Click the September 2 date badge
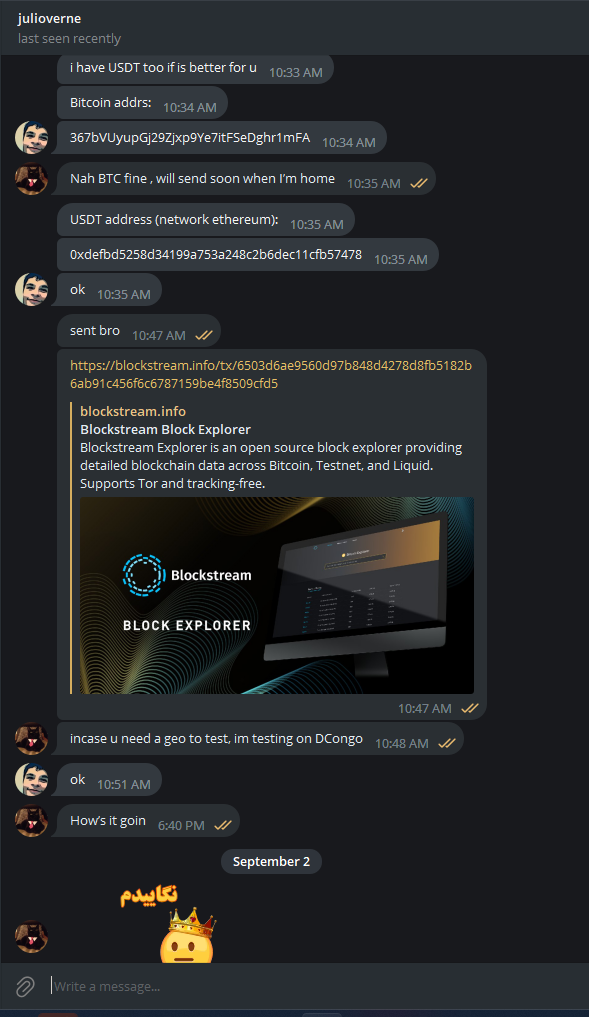 [x=271, y=861]
